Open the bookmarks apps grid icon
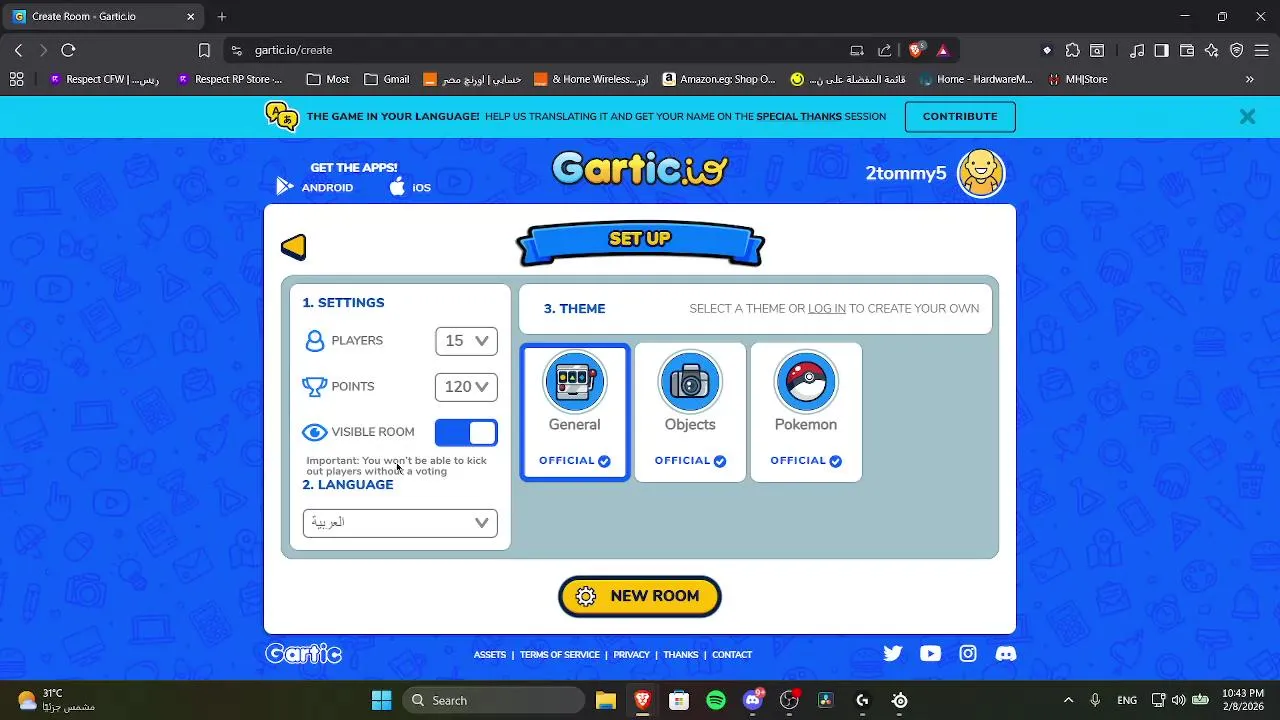 [16, 79]
